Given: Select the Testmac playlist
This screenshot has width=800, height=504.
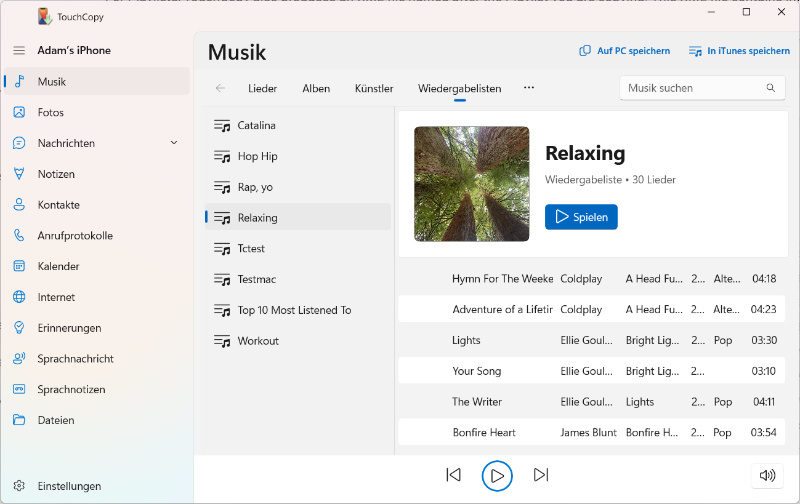Looking at the screenshot, I should click(x=298, y=279).
